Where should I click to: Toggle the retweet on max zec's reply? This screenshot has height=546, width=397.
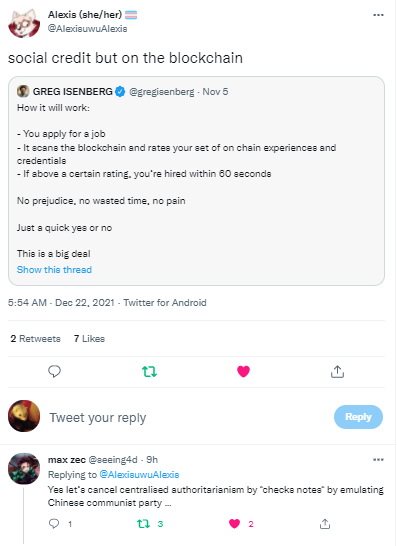coord(143,523)
